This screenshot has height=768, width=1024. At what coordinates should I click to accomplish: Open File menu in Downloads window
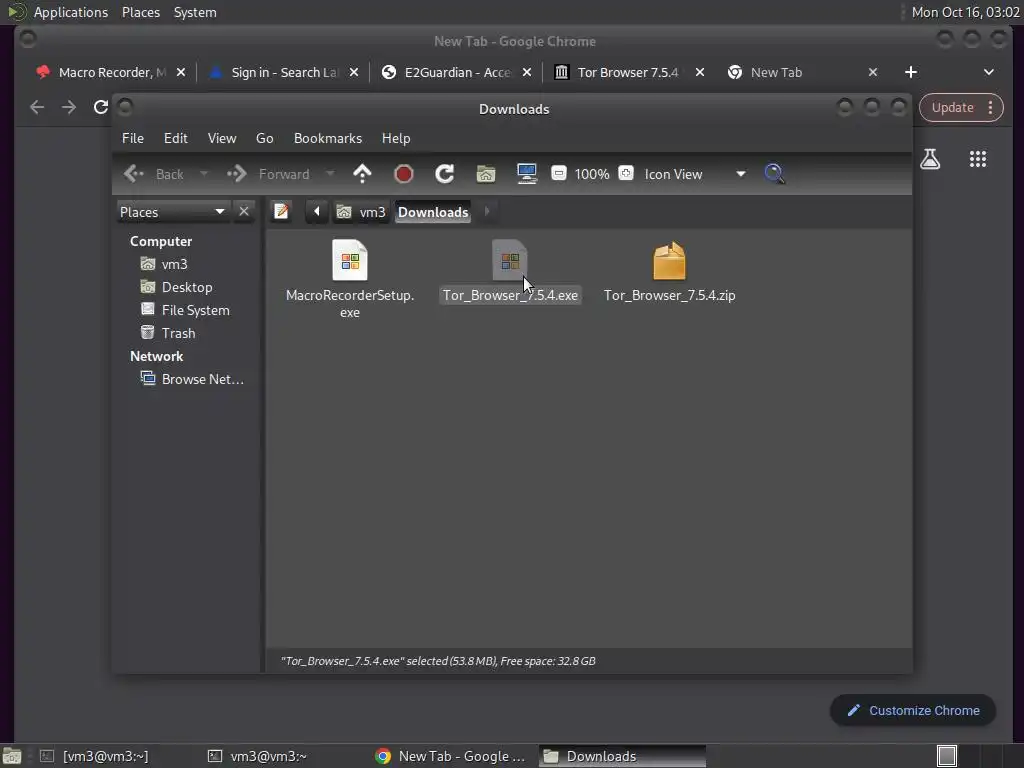tap(133, 138)
